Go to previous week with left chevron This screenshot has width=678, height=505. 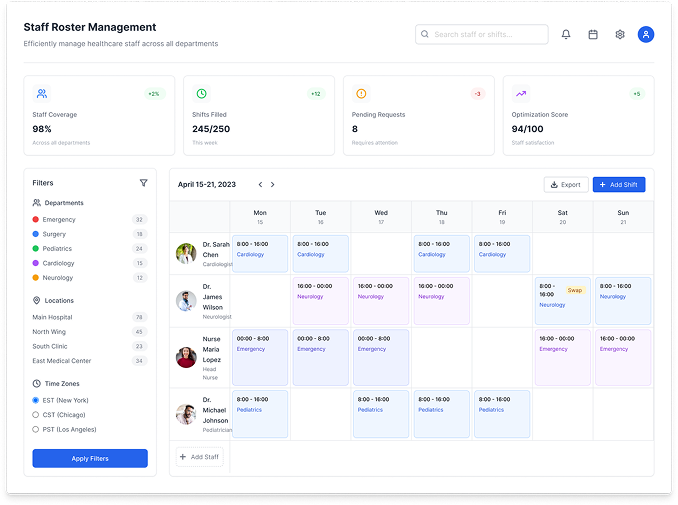(260, 185)
